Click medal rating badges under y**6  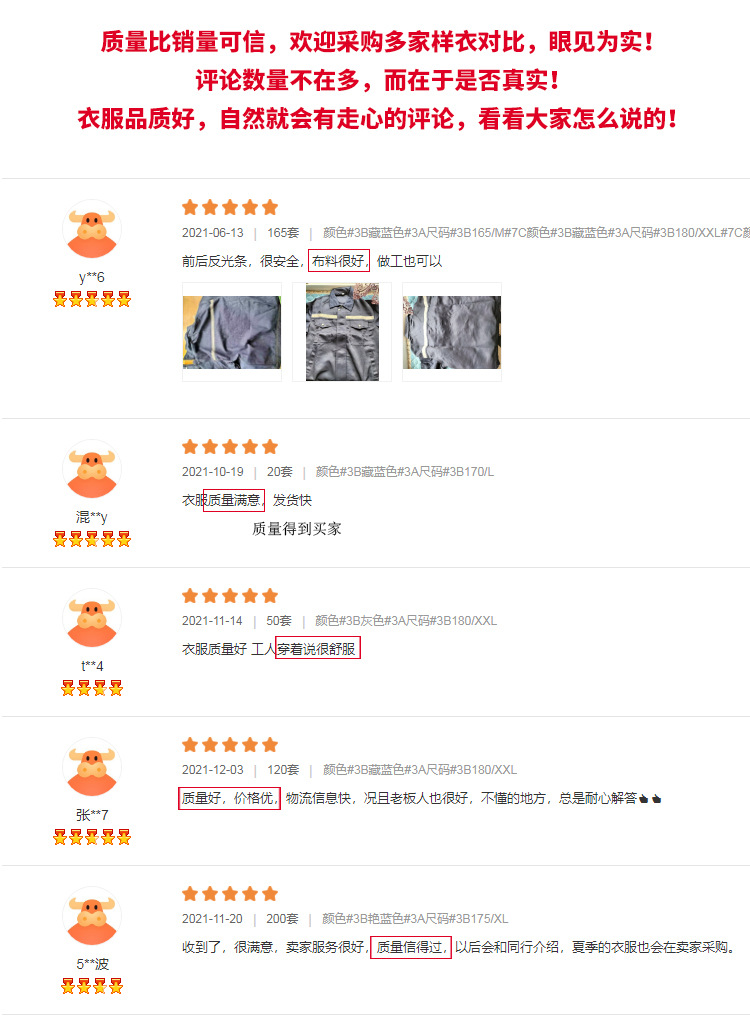pos(92,299)
